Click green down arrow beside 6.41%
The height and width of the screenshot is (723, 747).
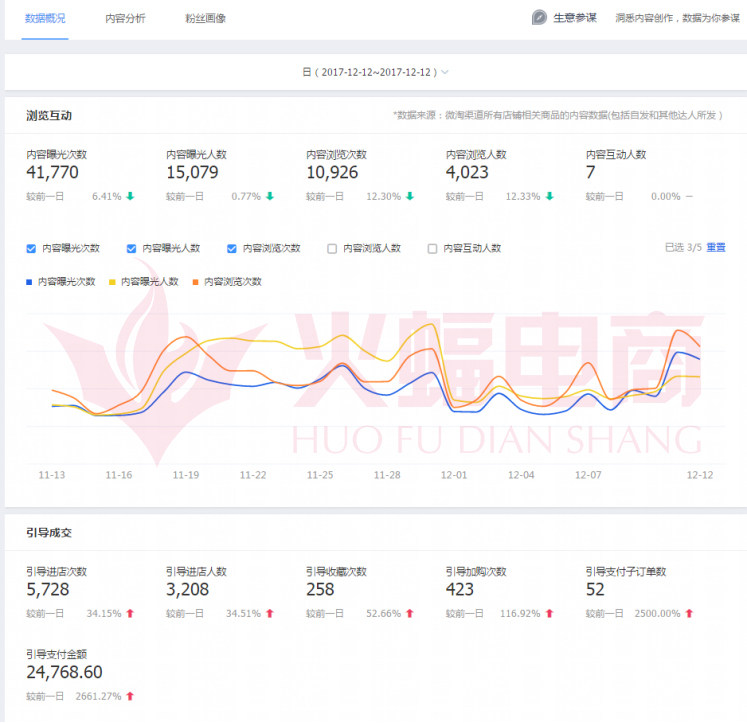click(131, 196)
